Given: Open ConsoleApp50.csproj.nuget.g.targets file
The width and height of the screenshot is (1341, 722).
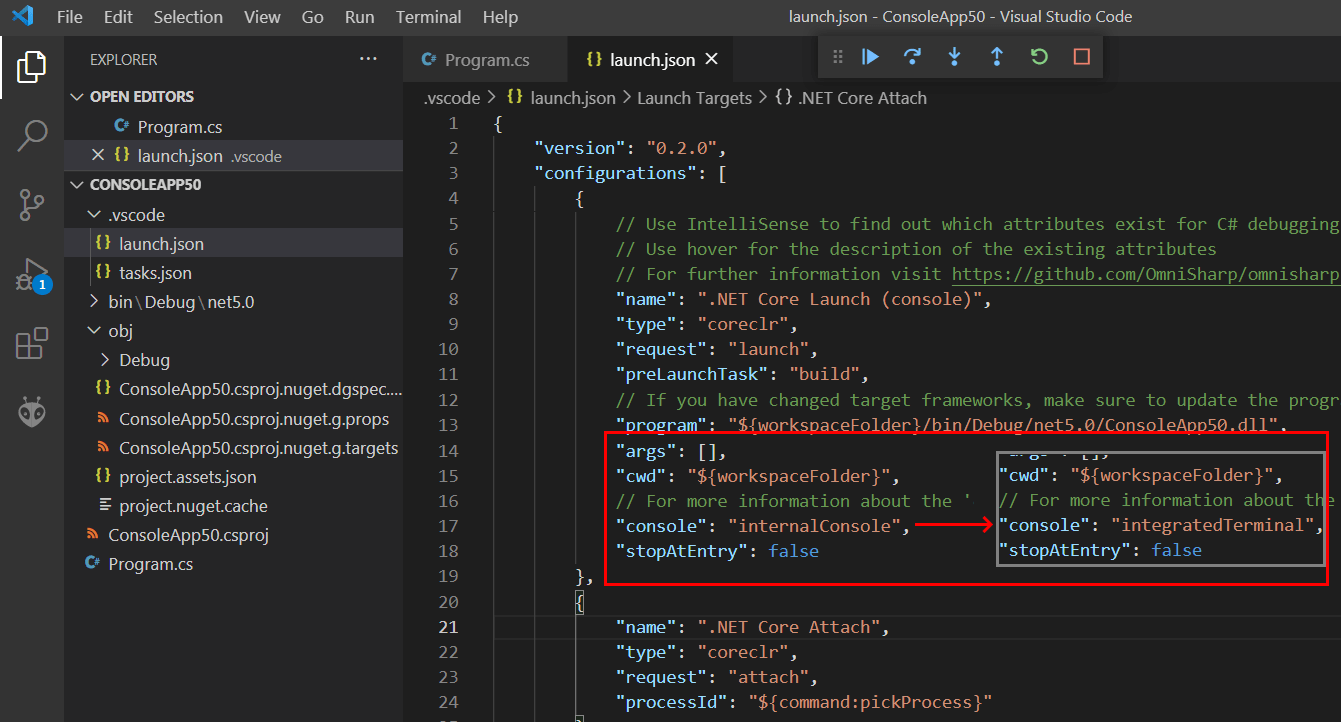Looking at the screenshot, I should [x=234, y=447].
